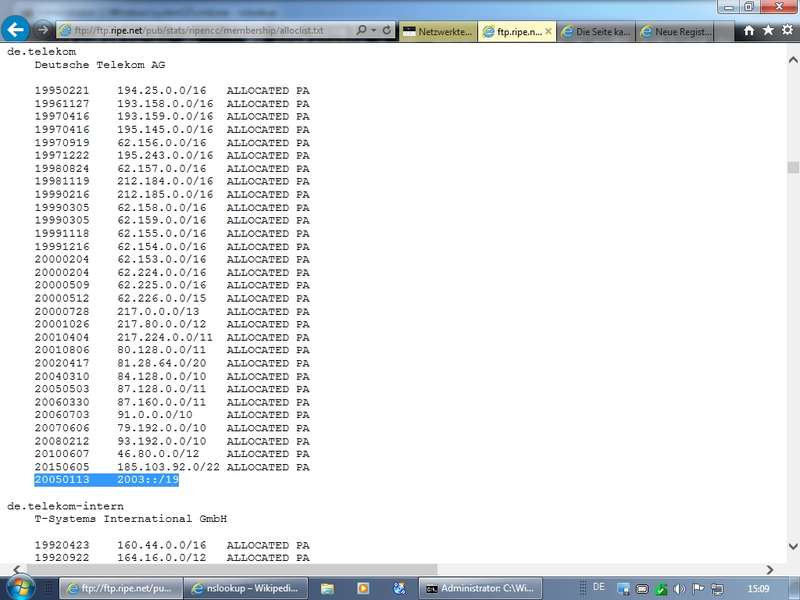Open the Windows Start button
This screenshot has height=600, width=800.
pyautogui.click(x=19, y=588)
